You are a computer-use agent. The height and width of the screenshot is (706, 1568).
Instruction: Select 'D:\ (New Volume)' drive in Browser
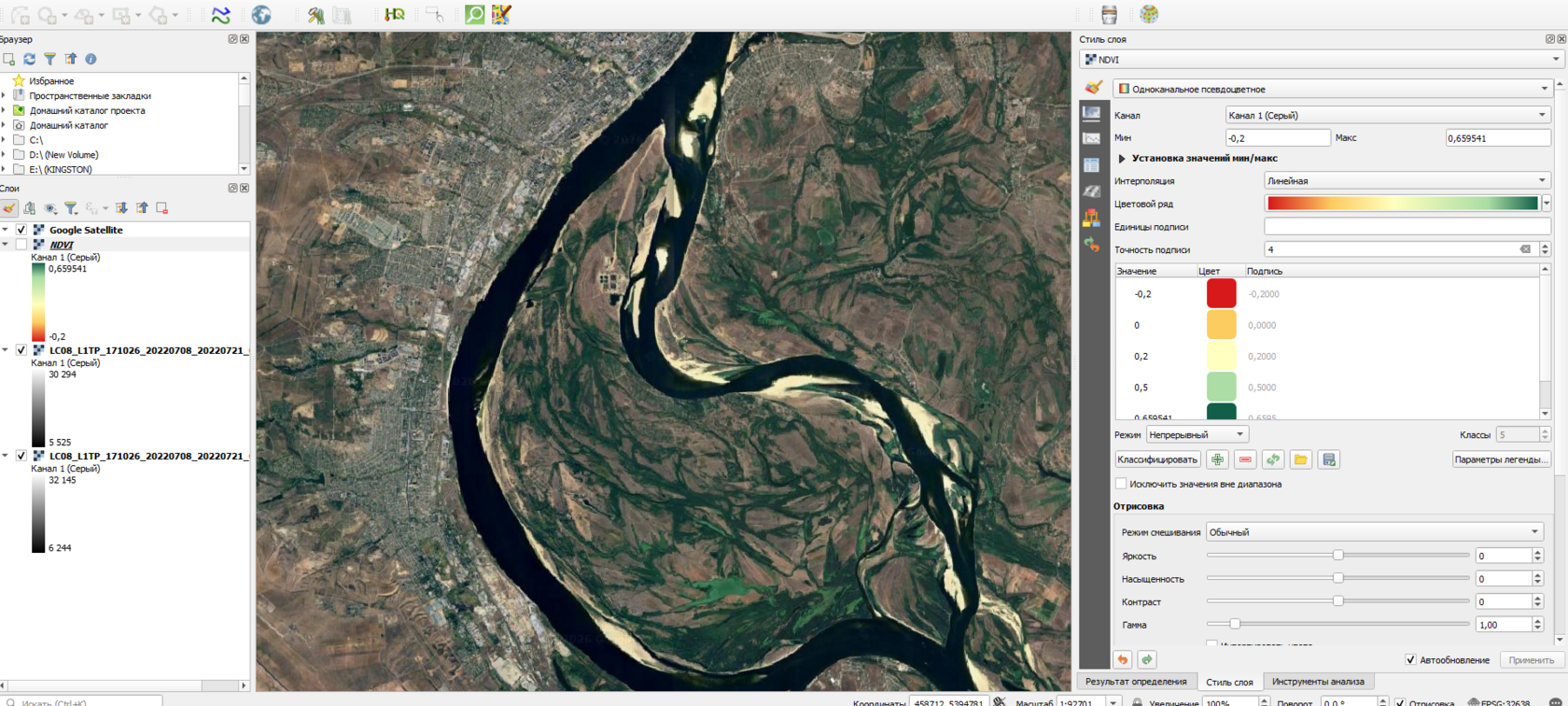[x=63, y=155]
